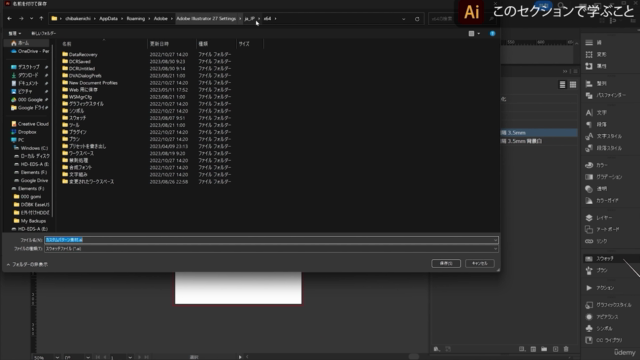Viewport: 640px width, 360px height.
Task: Refresh the folder listing in dialog
Action: pos(417,19)
